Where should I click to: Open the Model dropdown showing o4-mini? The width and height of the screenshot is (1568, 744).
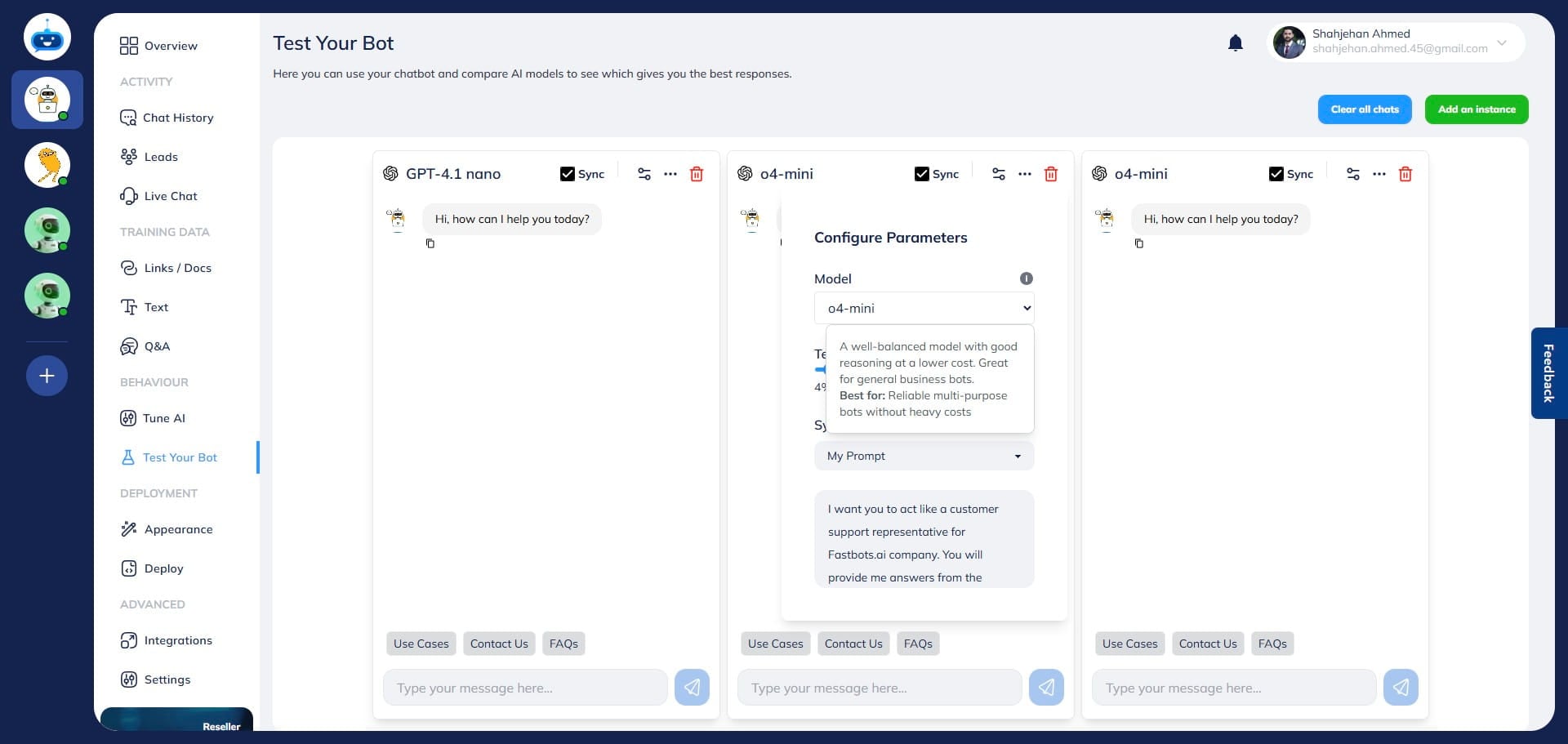coord(924,308)
